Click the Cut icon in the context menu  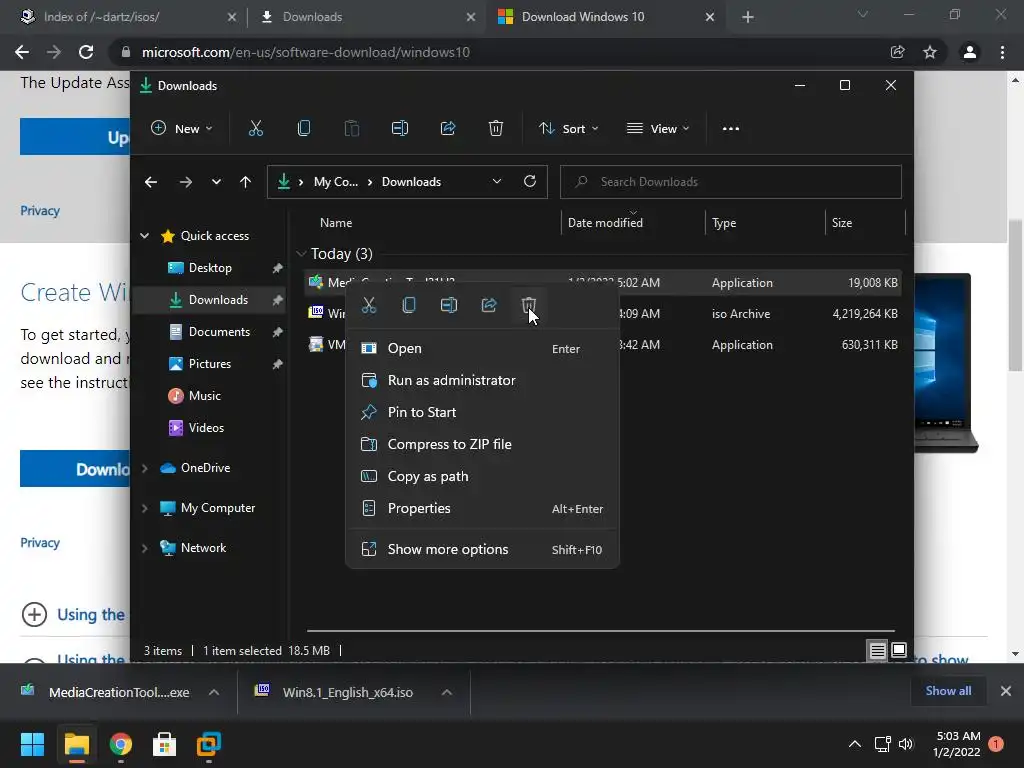(369, 305)
